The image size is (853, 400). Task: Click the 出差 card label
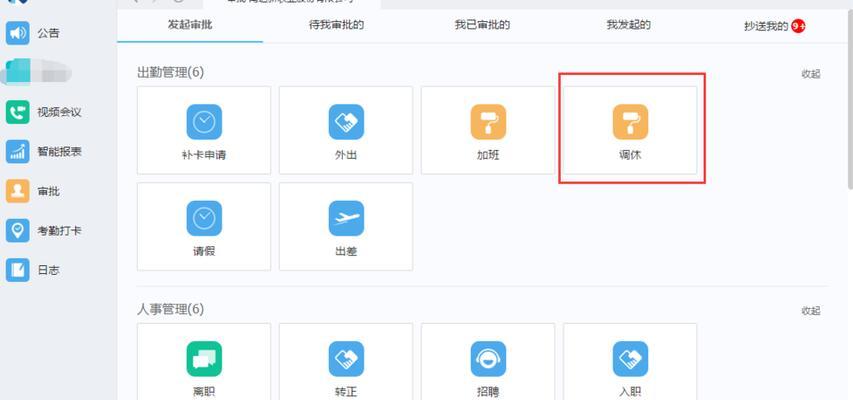click(346, 251)
